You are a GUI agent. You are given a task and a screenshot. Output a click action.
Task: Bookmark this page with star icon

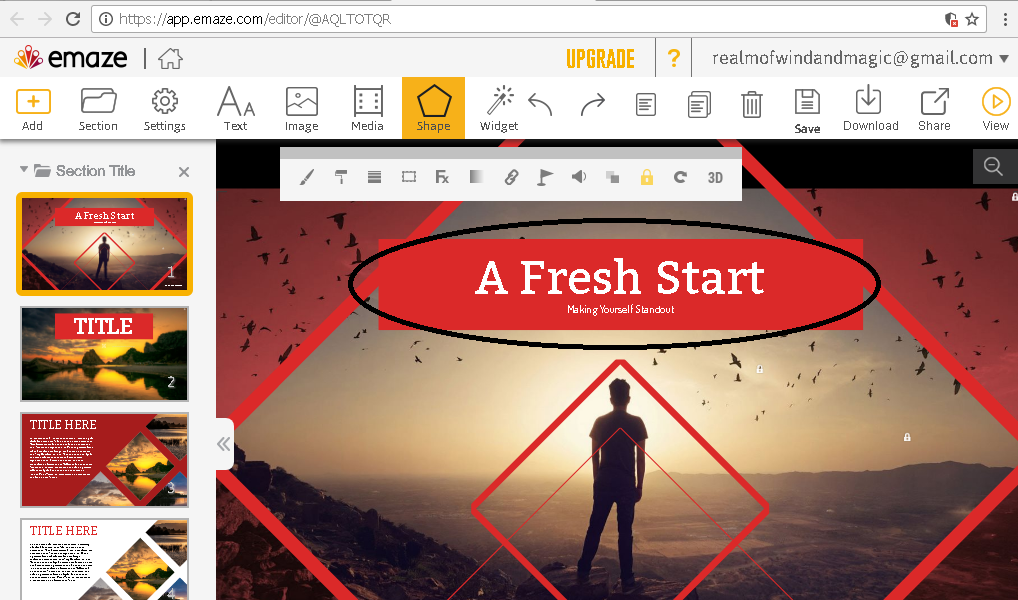972,19
